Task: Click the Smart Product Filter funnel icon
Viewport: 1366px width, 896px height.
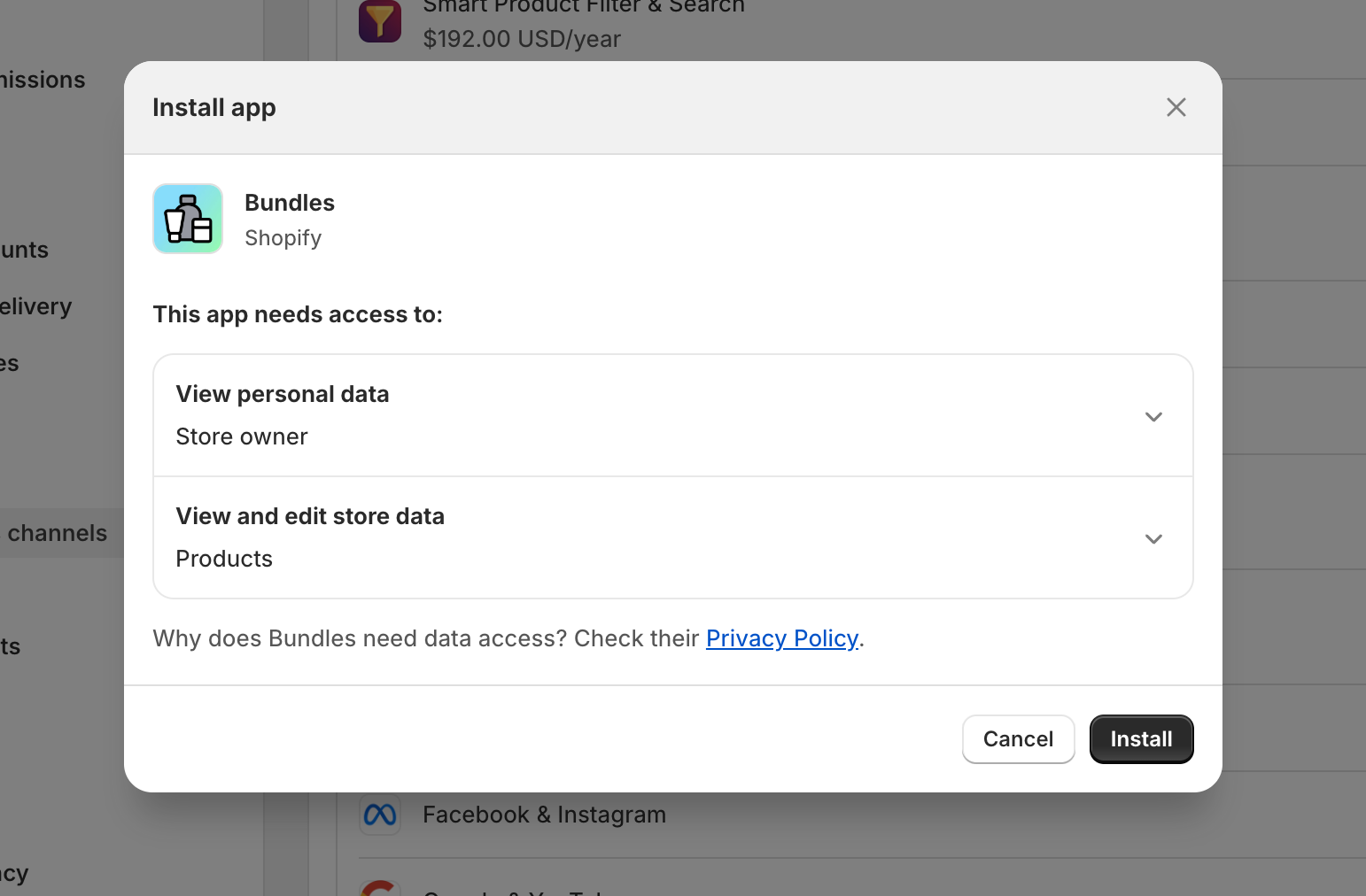Action: tap(379, 19)
